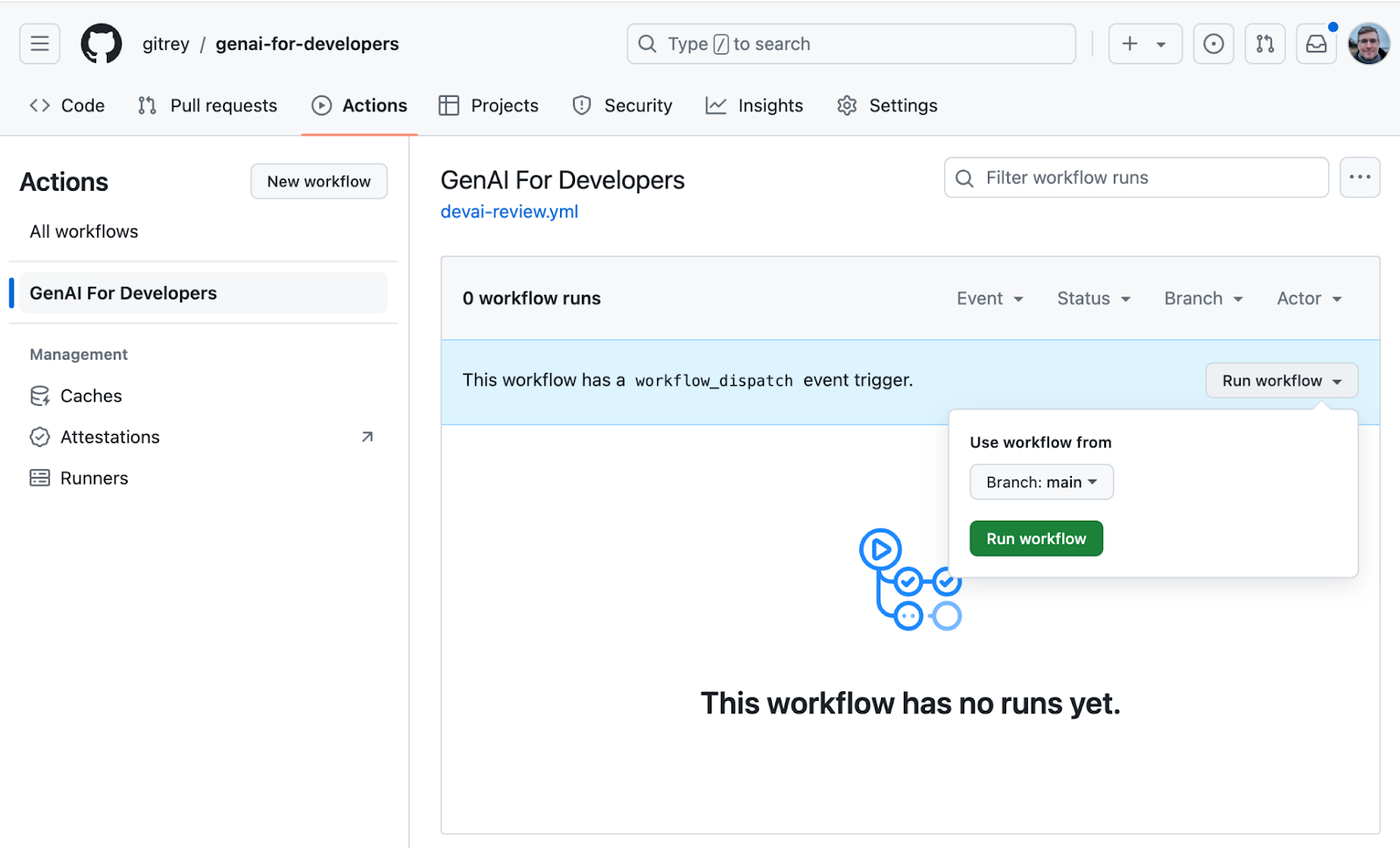This screenshot has height=848, width=1400.
Task: Open the issues icon in header
Action: click(x=1213, y=44)
